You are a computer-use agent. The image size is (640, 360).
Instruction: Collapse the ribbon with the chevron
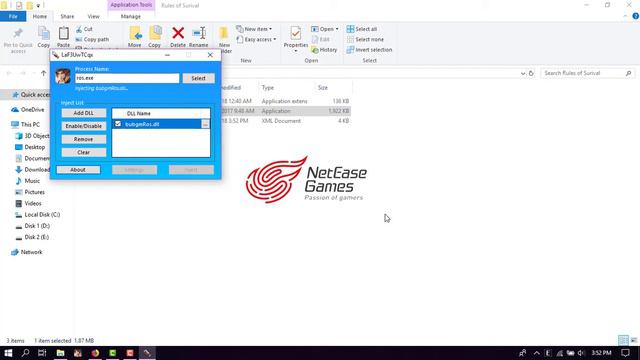tap(625, 16)
